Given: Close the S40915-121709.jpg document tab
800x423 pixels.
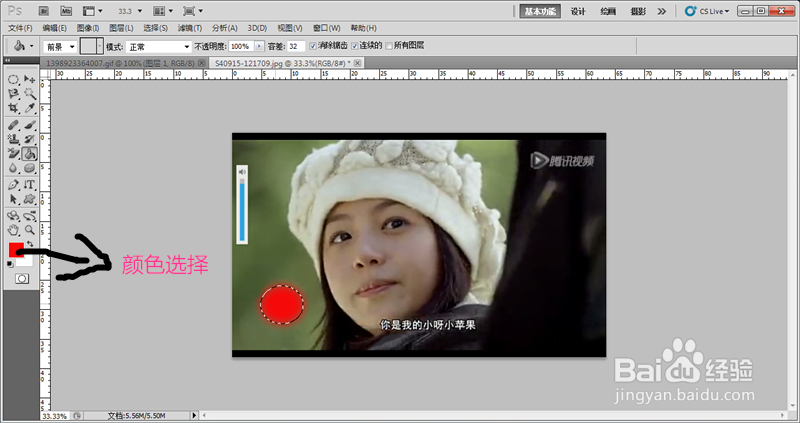Looking at the screenshot, I should click(358, 63).
